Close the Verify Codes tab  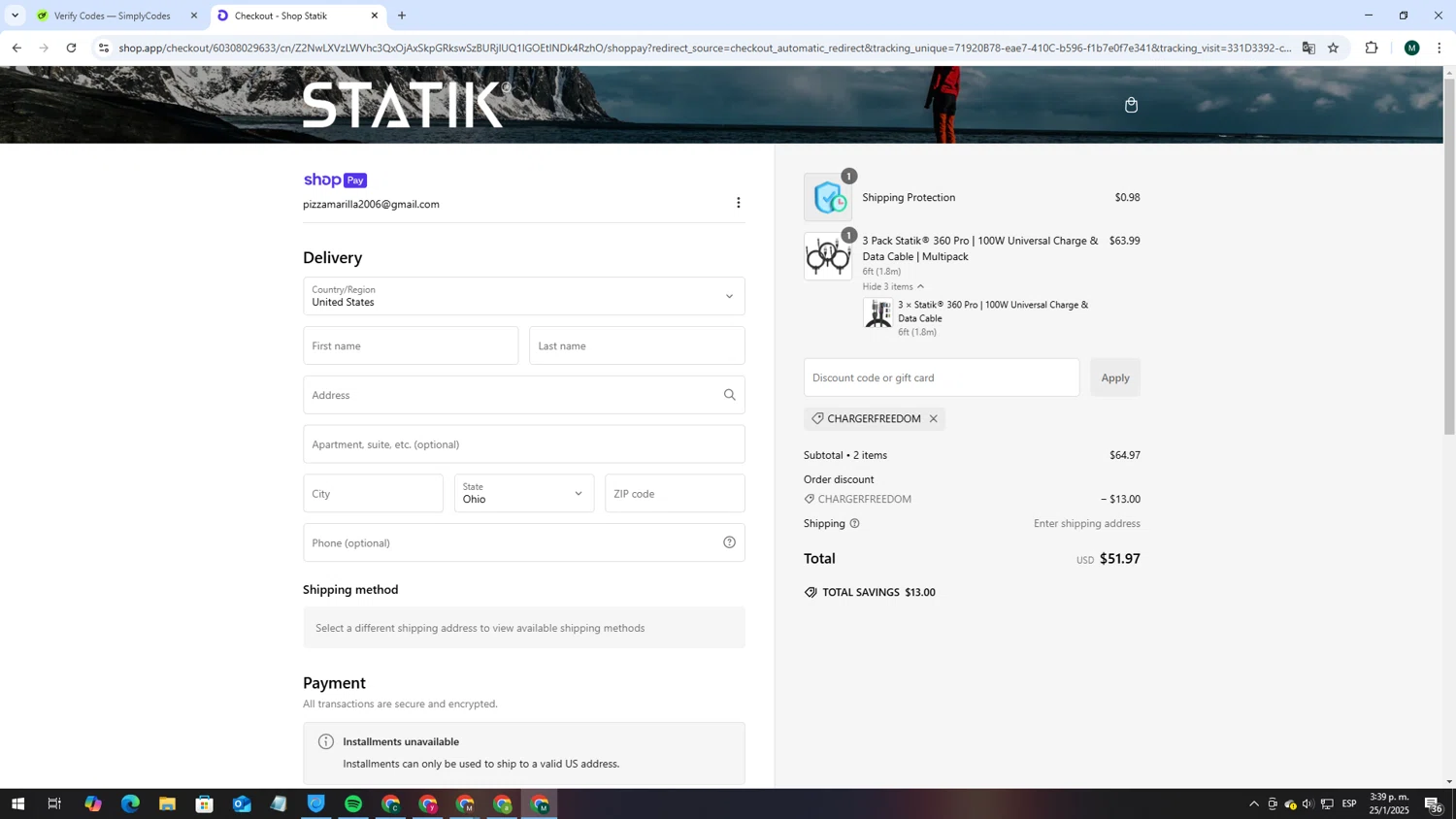194,16
